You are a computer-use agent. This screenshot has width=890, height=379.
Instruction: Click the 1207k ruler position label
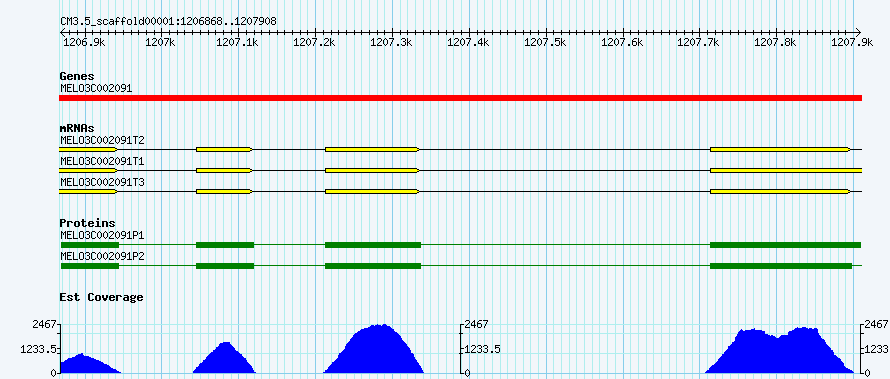pyautogui.click(x=162, y=42)
